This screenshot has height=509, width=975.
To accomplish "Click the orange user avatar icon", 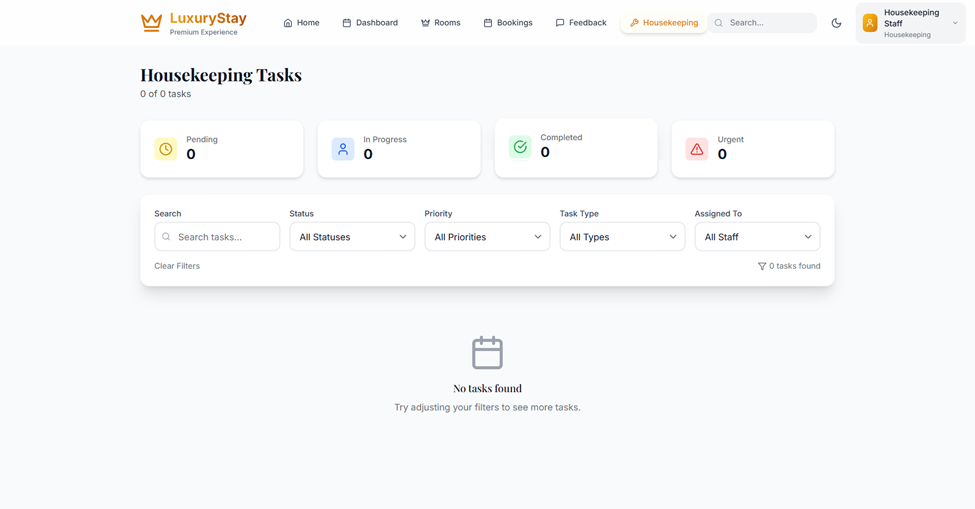I will point(870,23).
